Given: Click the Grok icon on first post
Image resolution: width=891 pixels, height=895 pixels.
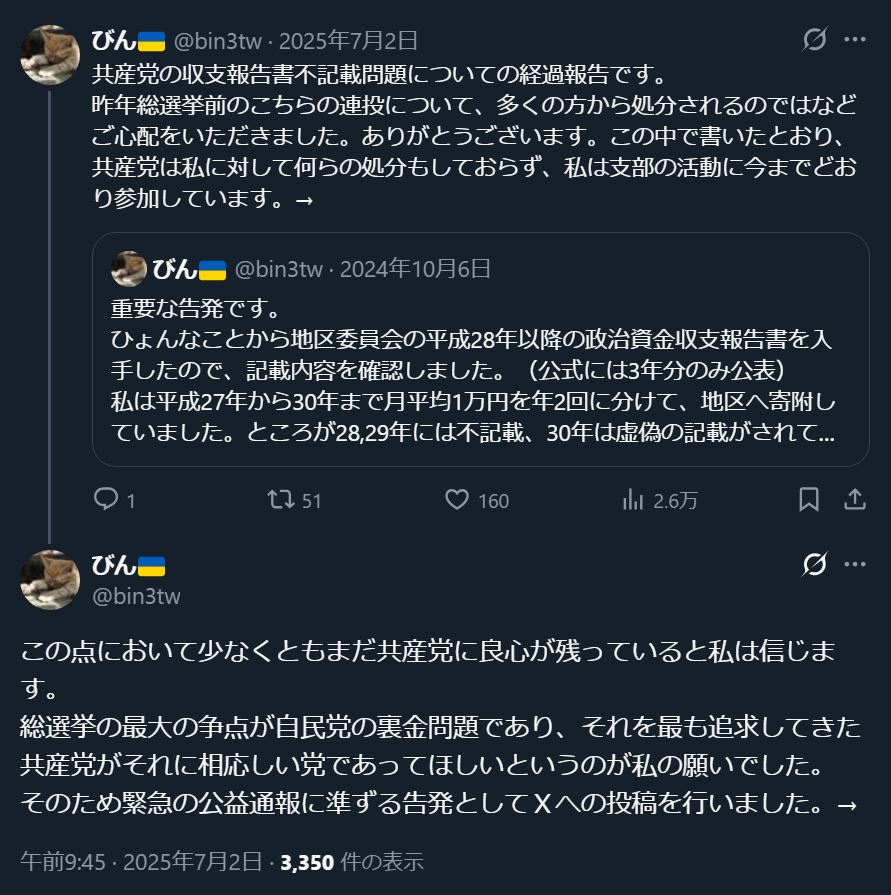Looking at the screenshot, I should pyautogui.click(x=815, y=40).
